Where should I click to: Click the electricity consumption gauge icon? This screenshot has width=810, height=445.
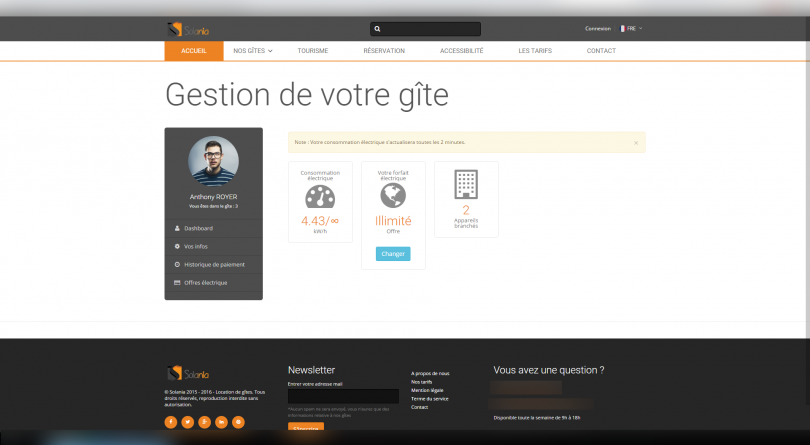click(x=320, y=196)
